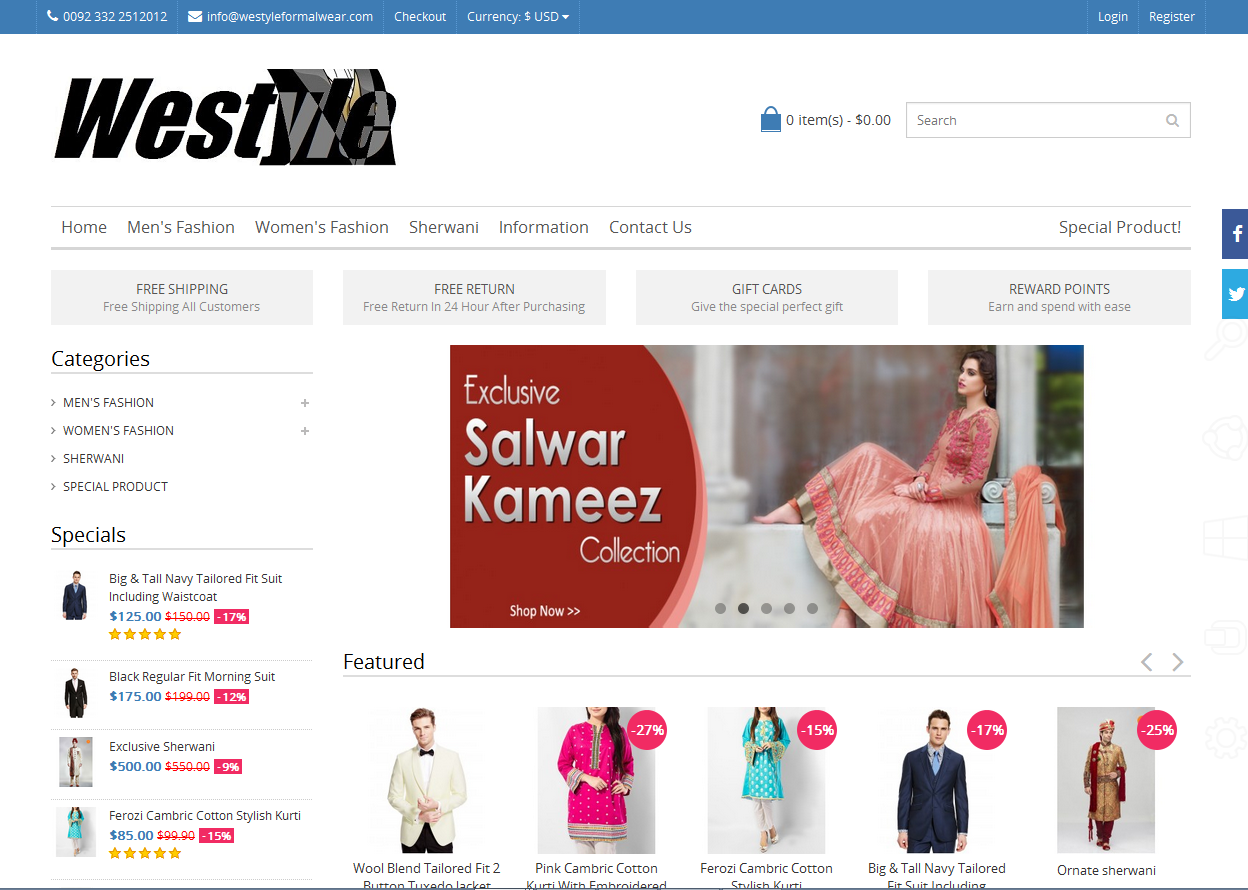This screenshot has height=890, width=1248.
Task: Open Special Product! menu link
Action: [x=1120, y=227]
